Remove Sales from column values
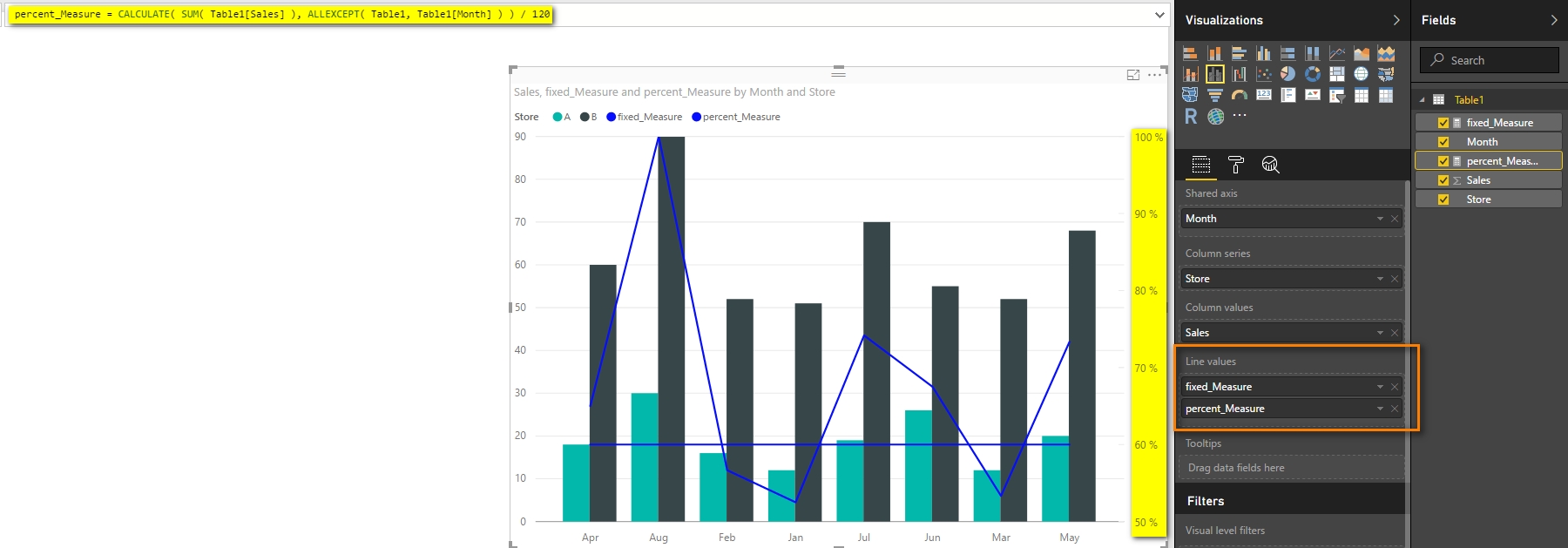This screenshot has width=1568, height=548. point(1395,333)
